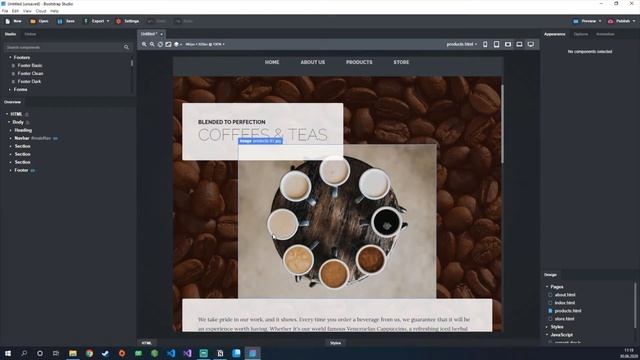
Task: Select the tablet viewport icon
Action: click(496, 44)
